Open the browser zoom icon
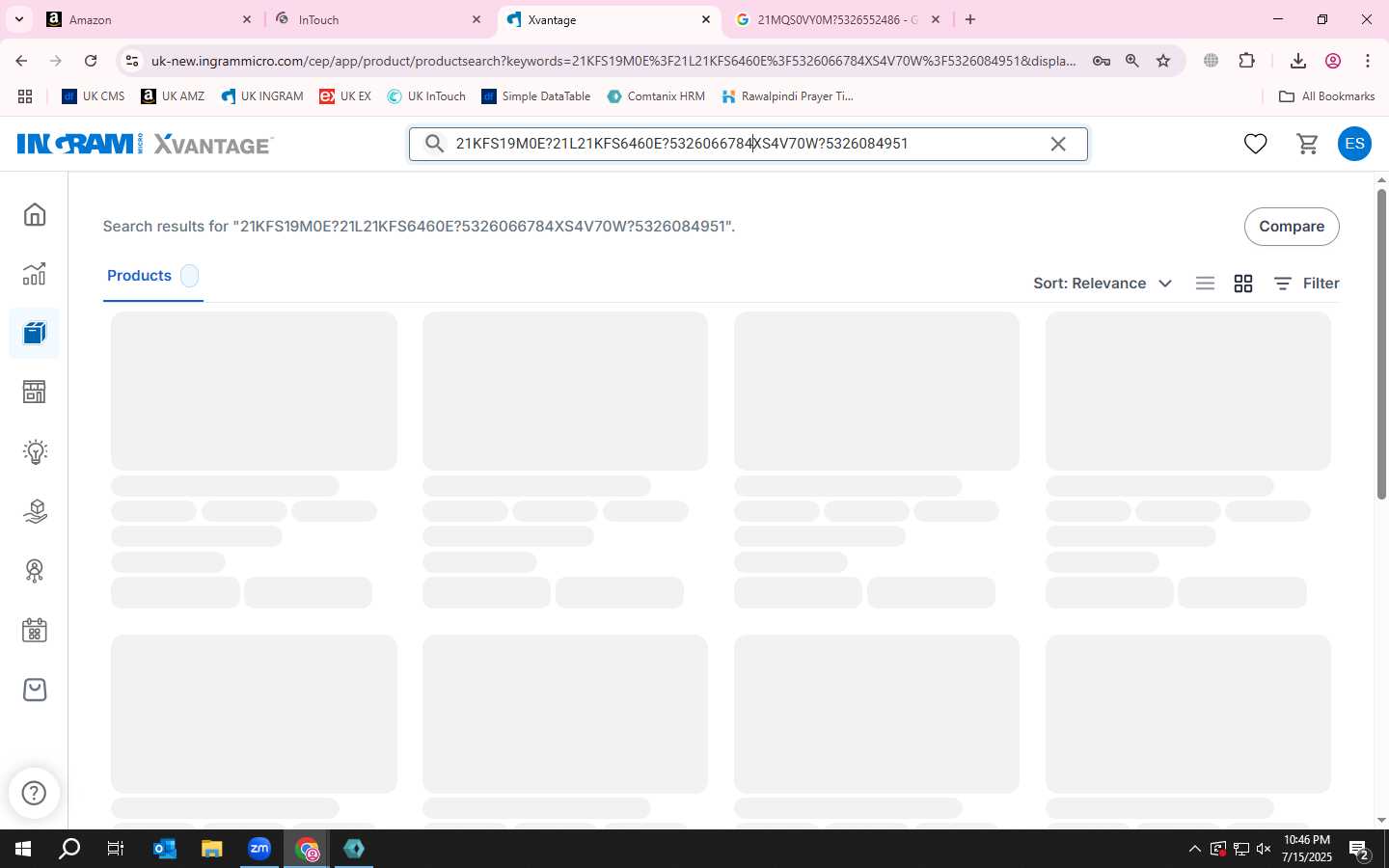 pos(1132,61)
